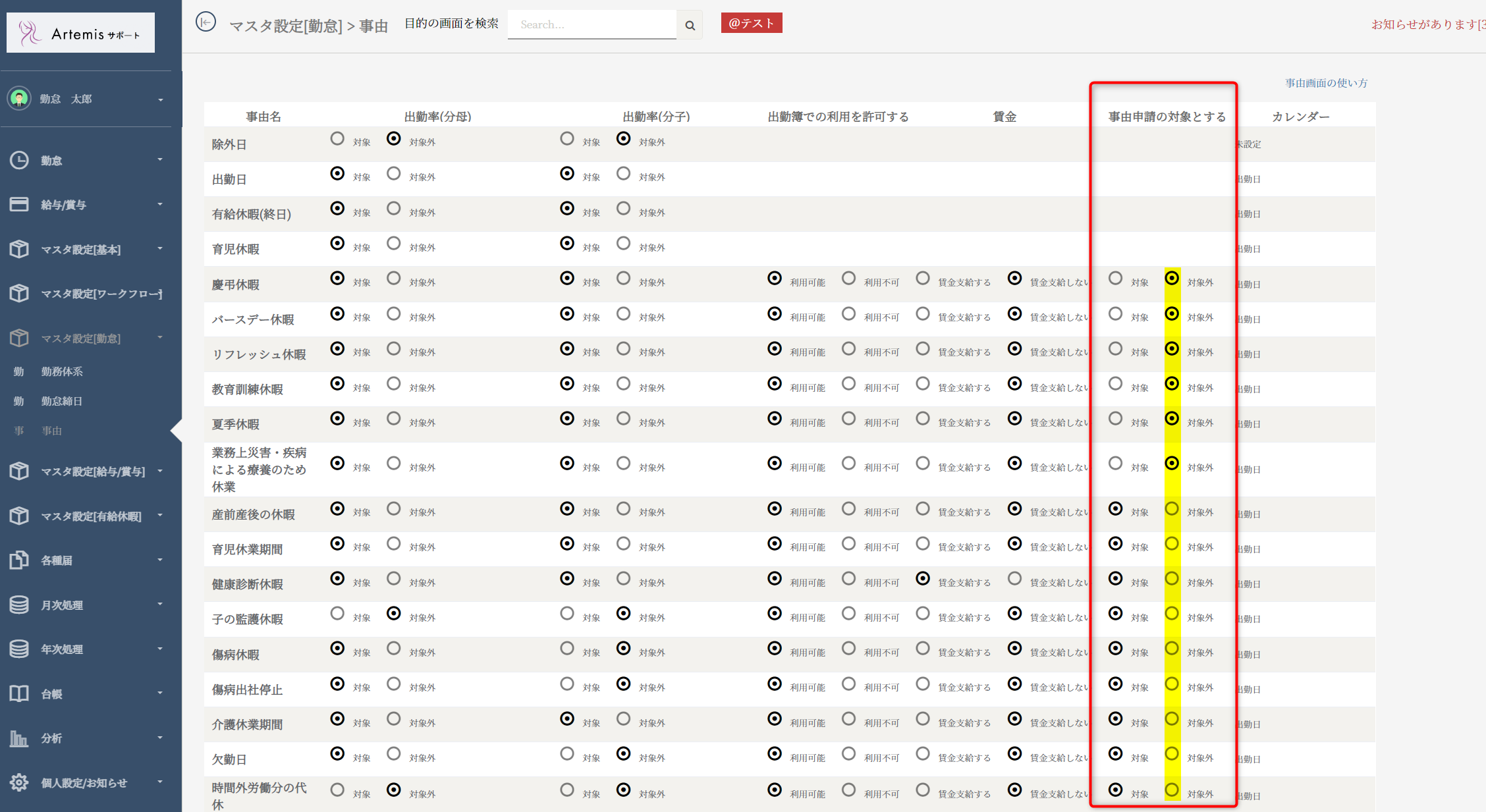1486x812 pixels.
Task: Open 勤務体系 in the sidebar submenu
Action: coord(62,371)
